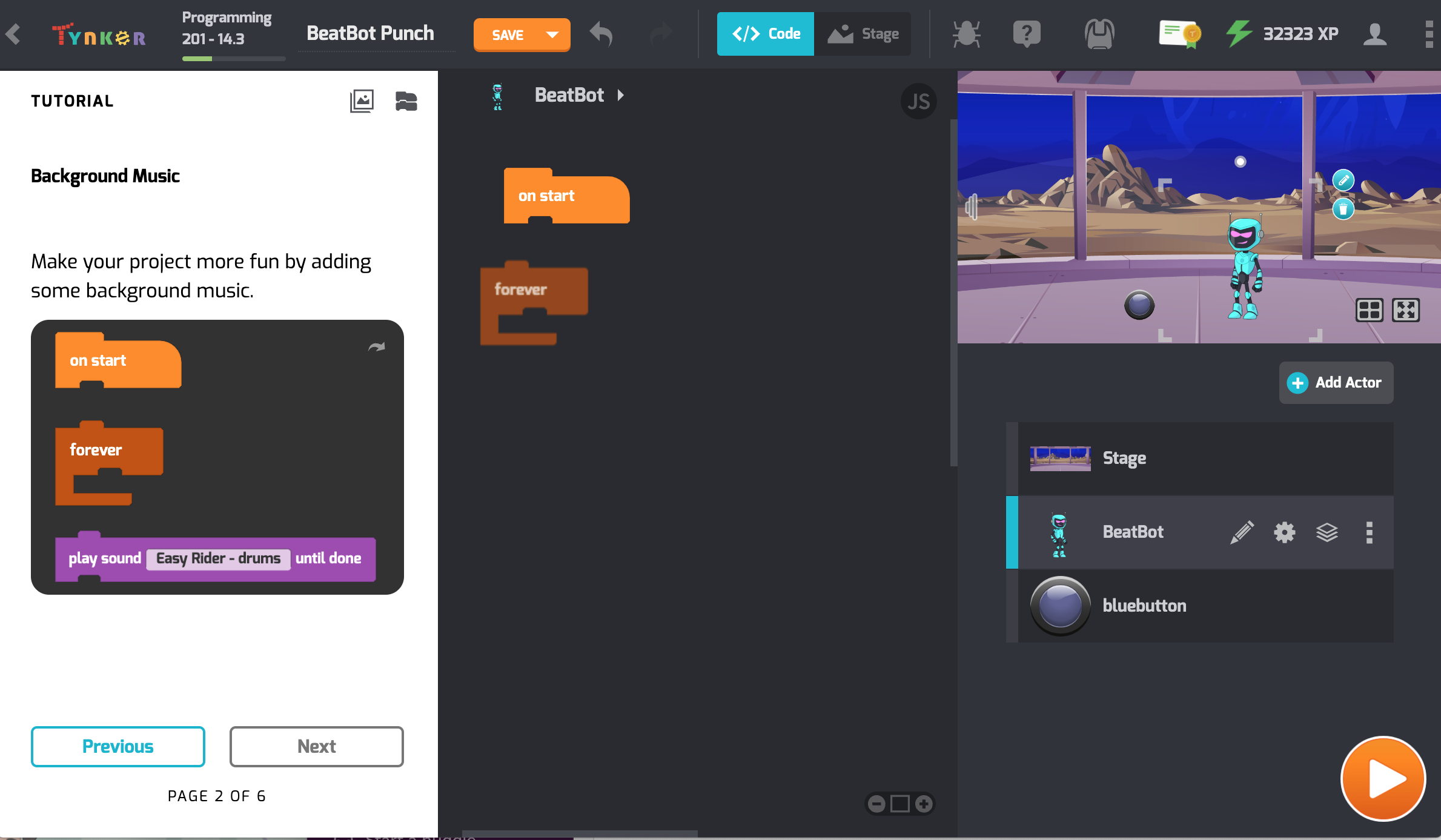The height and width of the screenshot is (840, 1441).
Task: Open the user profile icon
Action: coord(1375,34)
